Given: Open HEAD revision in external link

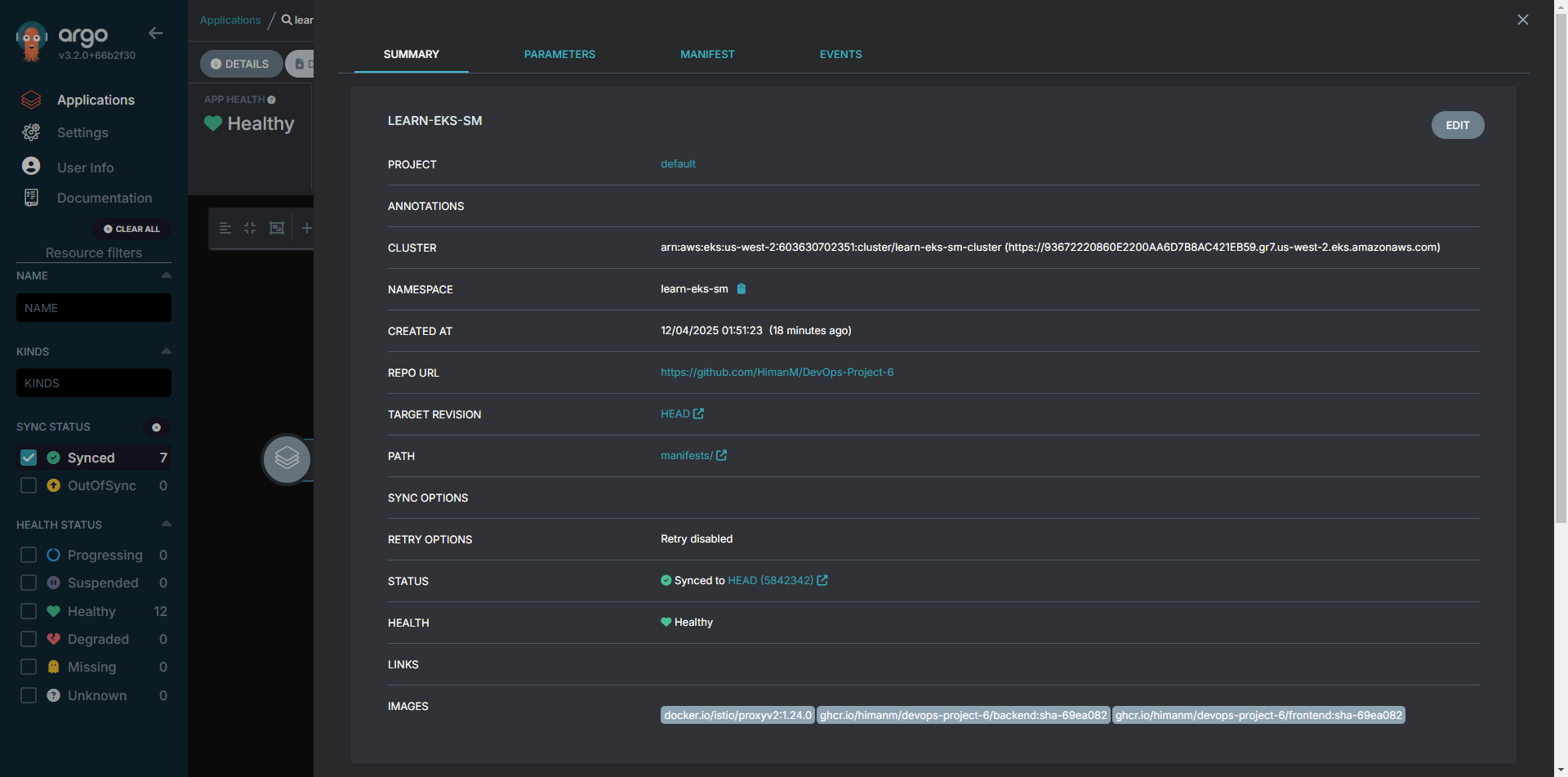Looking at the screenshot, I should pyautogui.click(x=699, y=413).
